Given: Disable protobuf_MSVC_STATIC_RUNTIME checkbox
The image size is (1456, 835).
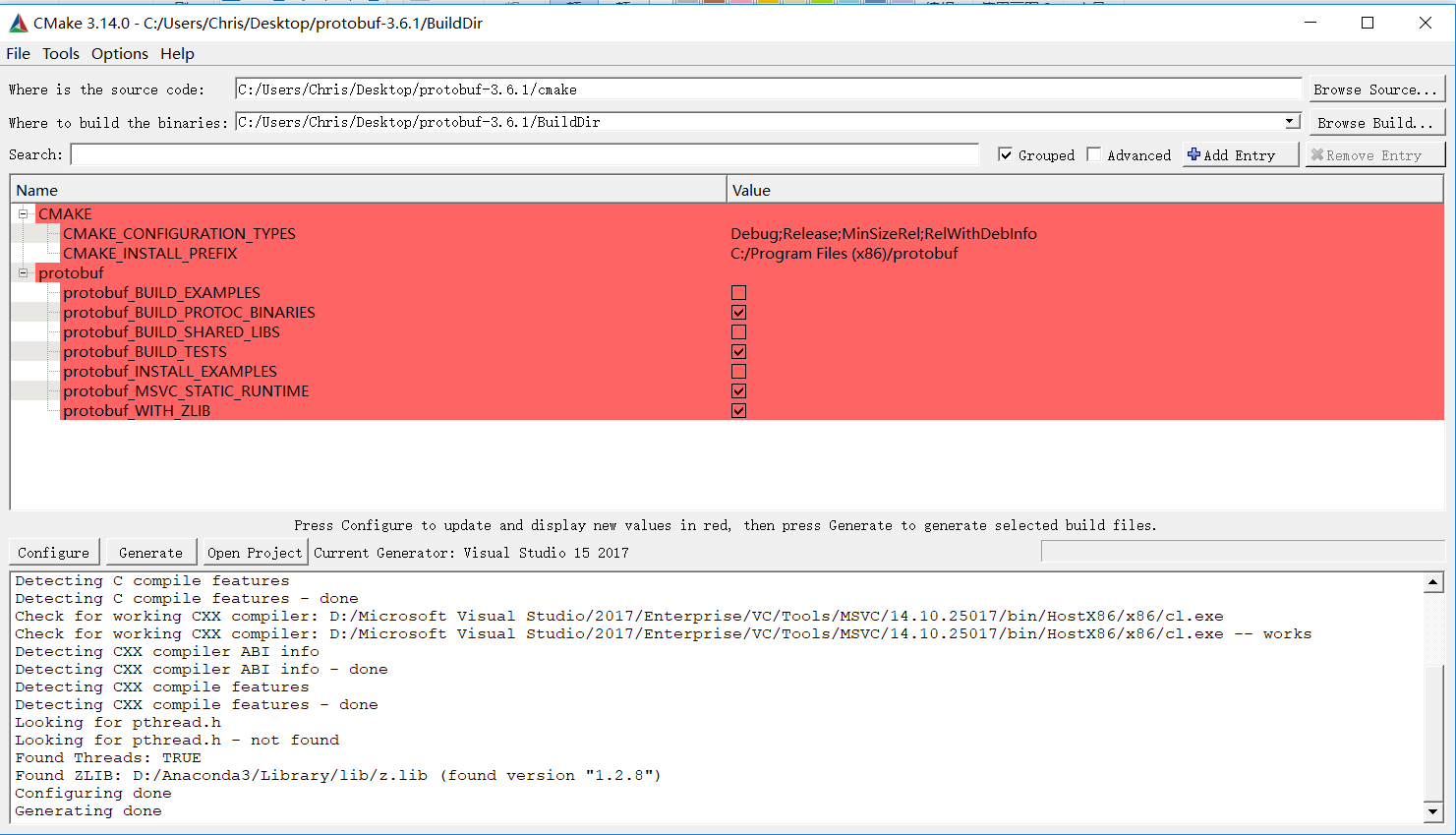Looking at the screenshot, I should 738,390.
